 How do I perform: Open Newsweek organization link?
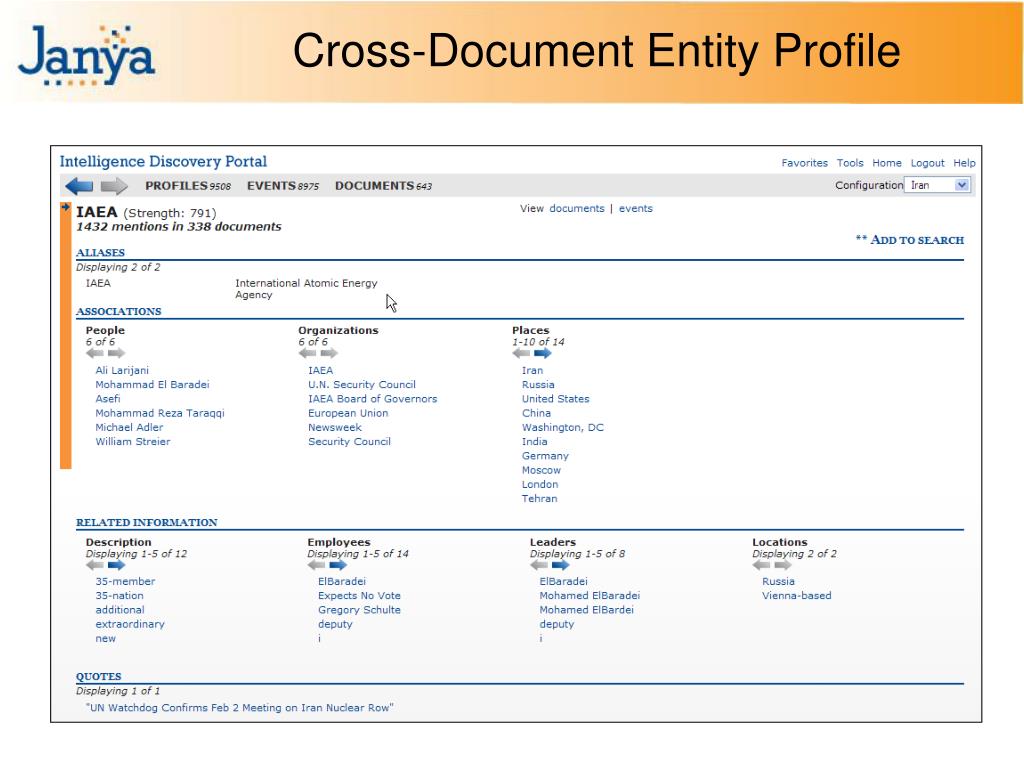334,428
